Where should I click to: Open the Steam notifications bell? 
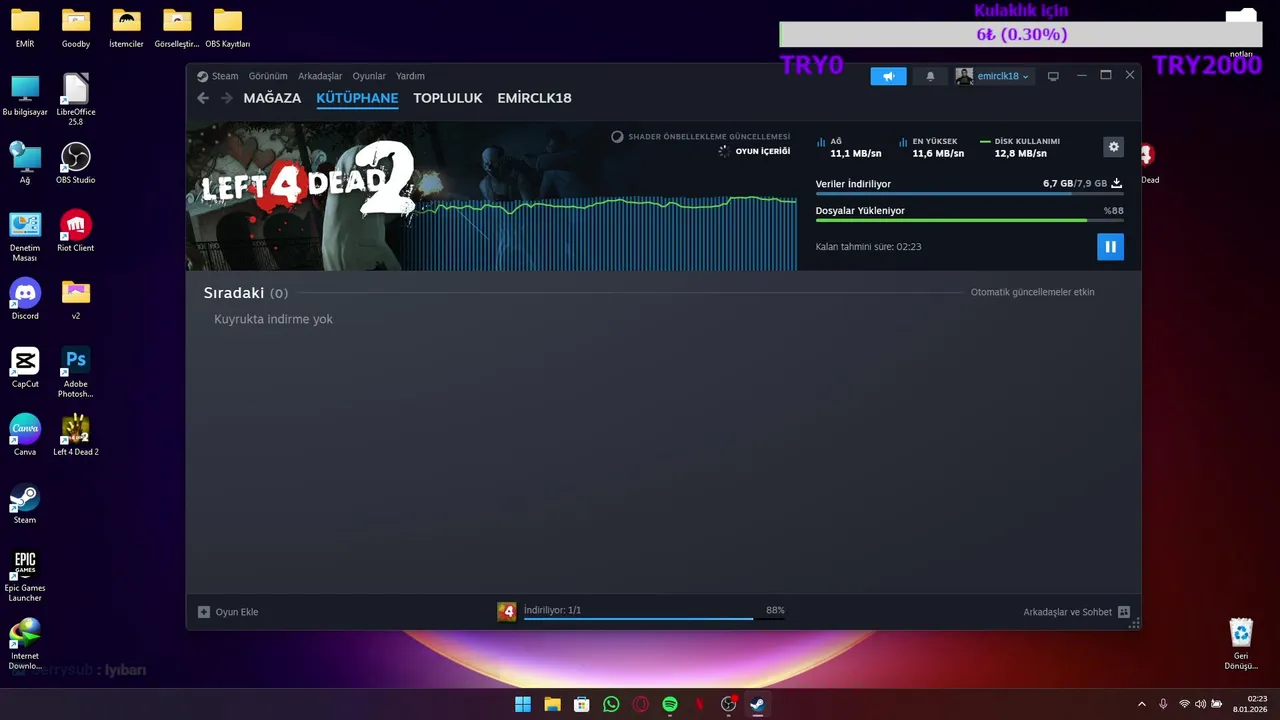[930, 76]
